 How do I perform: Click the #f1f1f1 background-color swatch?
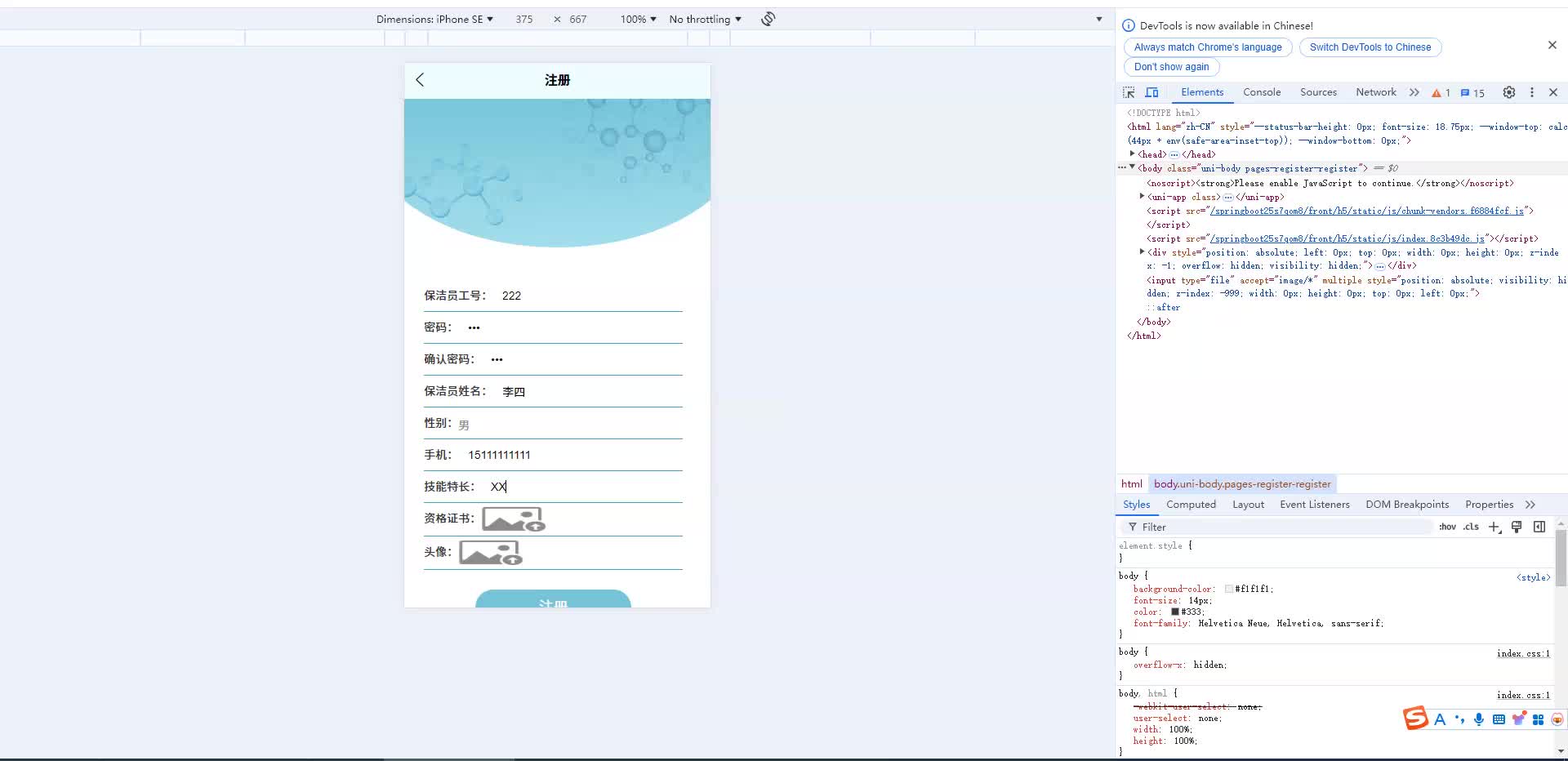coord(1230,589)
